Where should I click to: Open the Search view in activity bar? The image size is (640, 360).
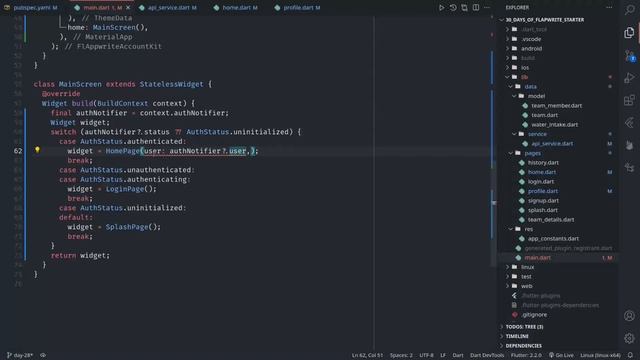pyautogui.click(x=629, y=10)
